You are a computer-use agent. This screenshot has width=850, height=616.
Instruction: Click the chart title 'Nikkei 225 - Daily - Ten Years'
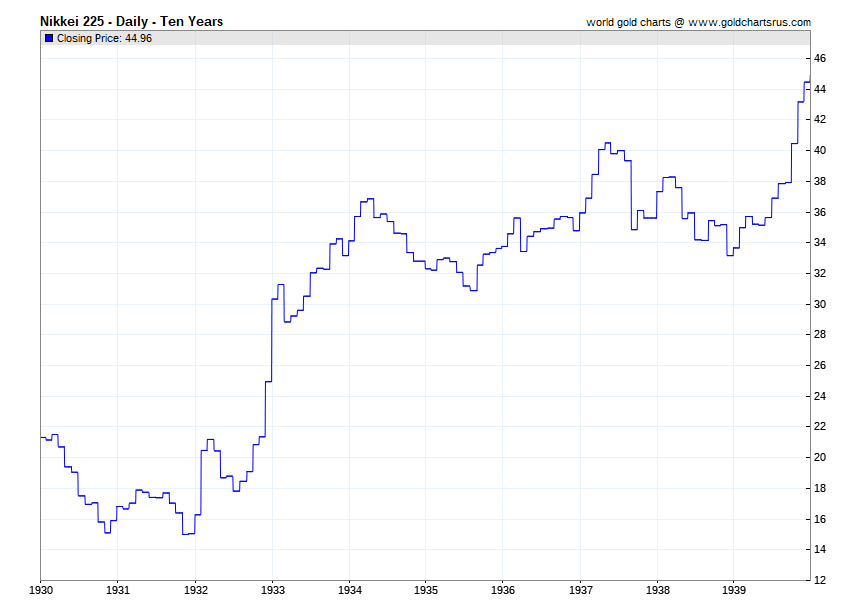pyautogui.click(x=132, y=22)
